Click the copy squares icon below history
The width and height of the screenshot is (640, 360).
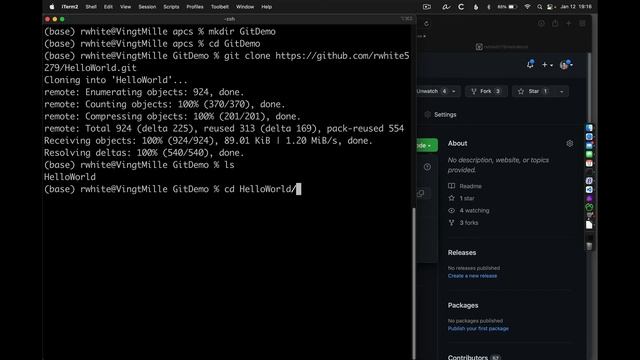pyautogui.click(x=421, y=193)
